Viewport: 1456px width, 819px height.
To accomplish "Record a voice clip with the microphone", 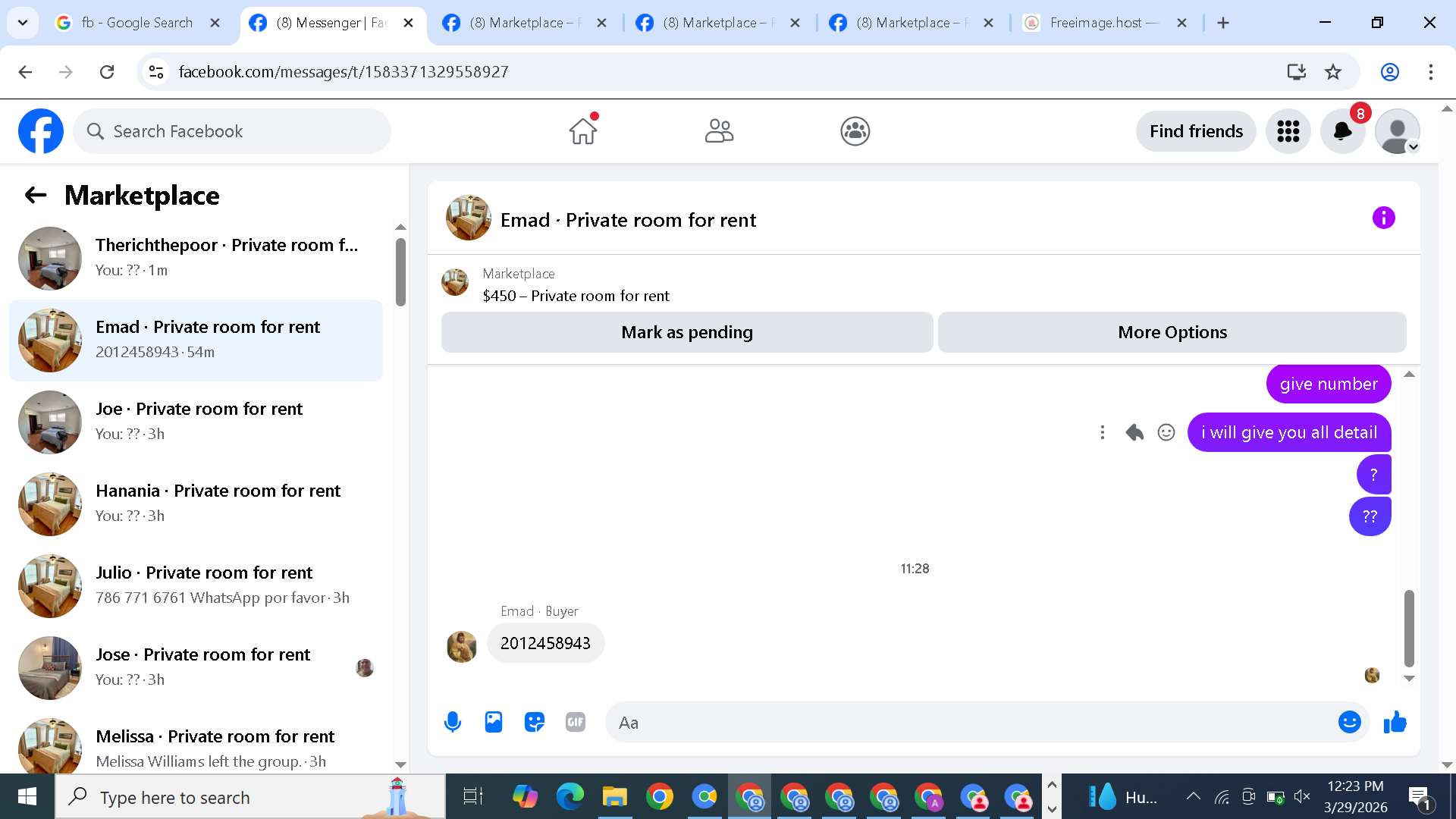I will 453,722.
